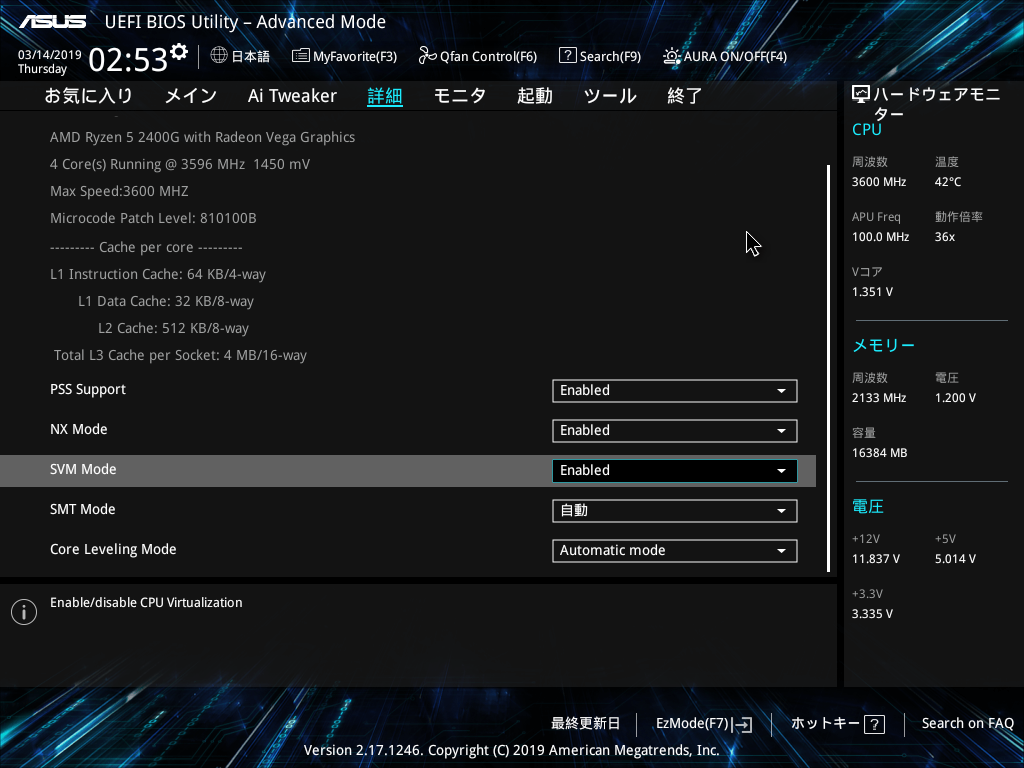Open the SMT Mode dropdown
The width and height of the screenshot is (1024, 768).
pyautogui.click(x=675, y=511)
